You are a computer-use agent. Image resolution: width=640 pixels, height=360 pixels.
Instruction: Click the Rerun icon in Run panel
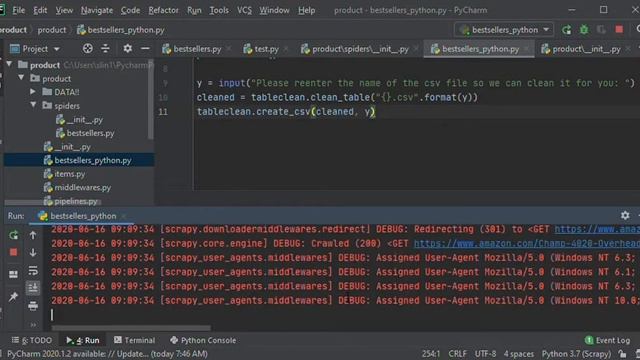13,235
